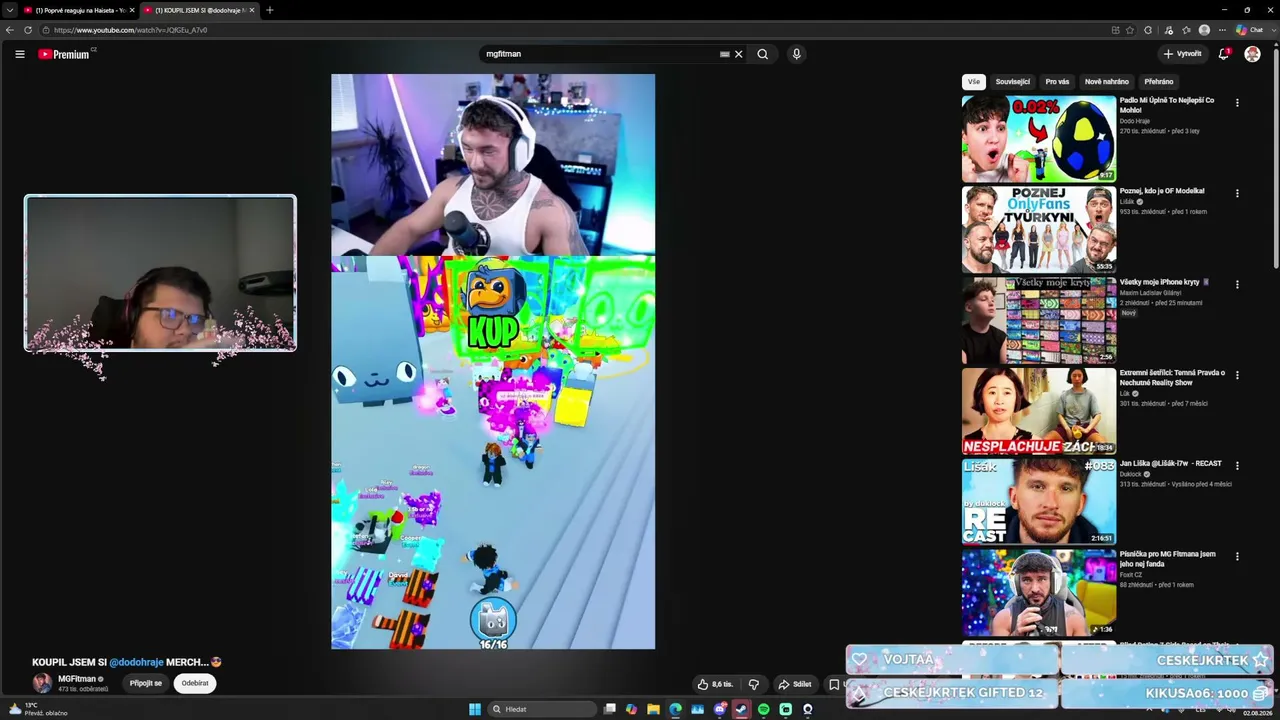Open a new browser tab
1280x720 pixels.
pyautogui.click(x=269, y=10)
